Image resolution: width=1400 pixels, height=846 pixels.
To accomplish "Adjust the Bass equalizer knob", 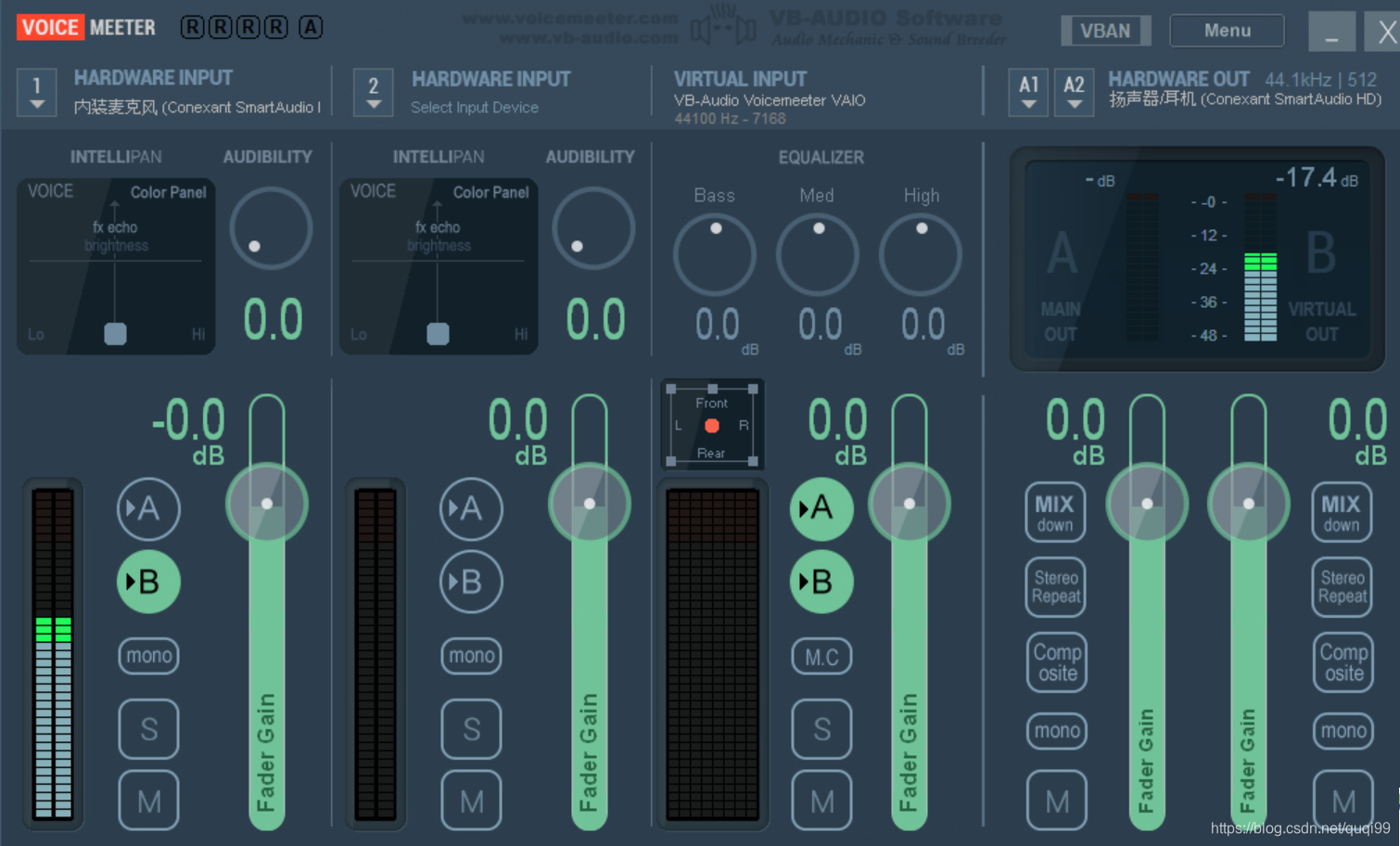I will click(x=715, y=255).
